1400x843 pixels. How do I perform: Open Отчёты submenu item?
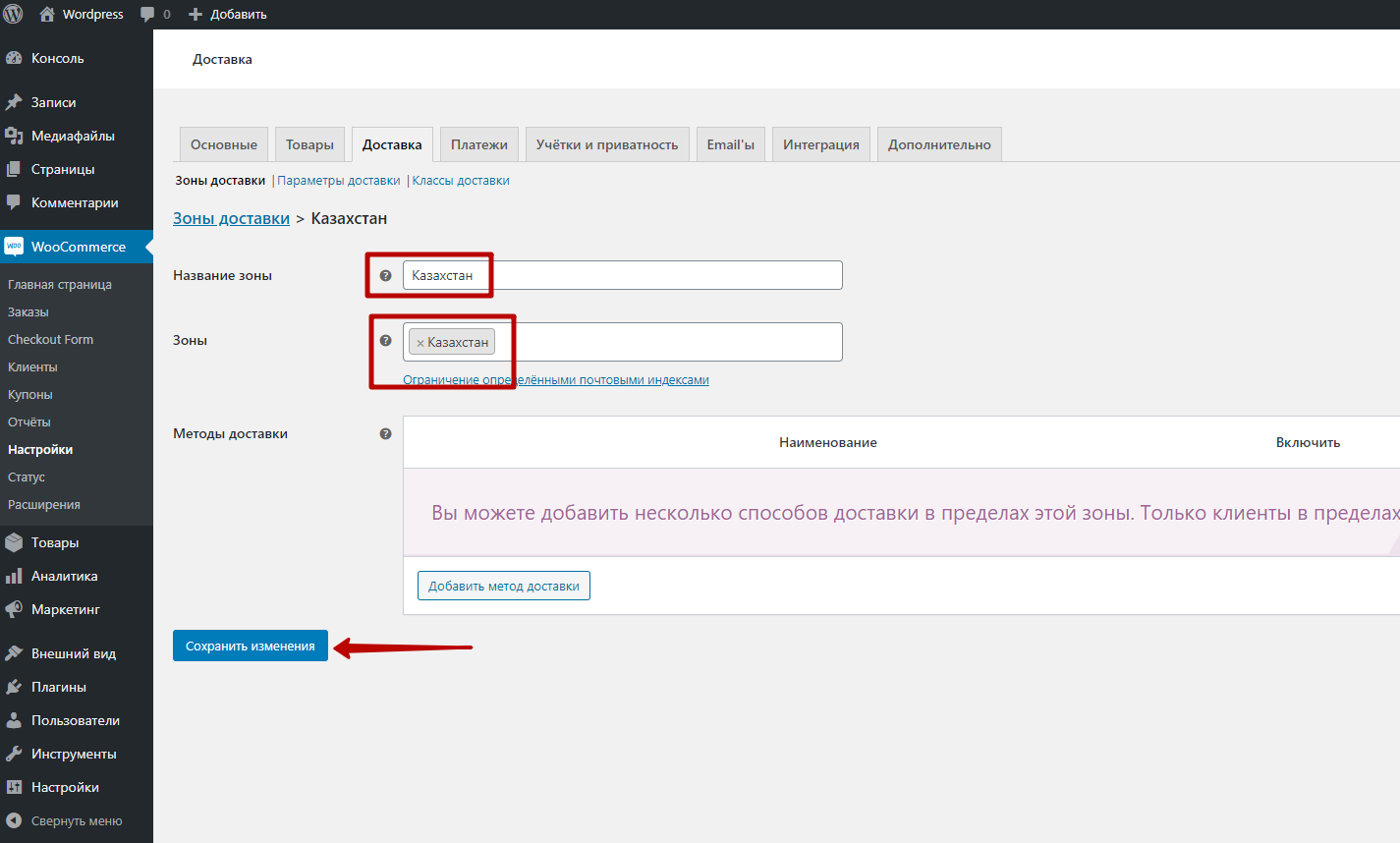pos(29,421)
